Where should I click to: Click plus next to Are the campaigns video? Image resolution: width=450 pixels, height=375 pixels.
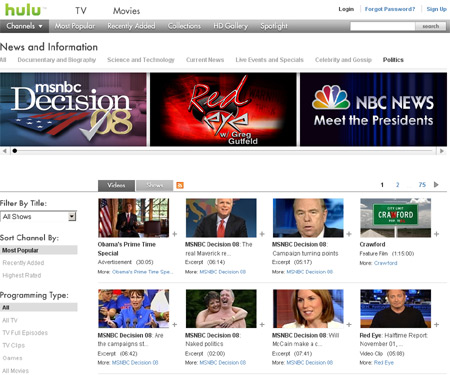tap(175, 324)
